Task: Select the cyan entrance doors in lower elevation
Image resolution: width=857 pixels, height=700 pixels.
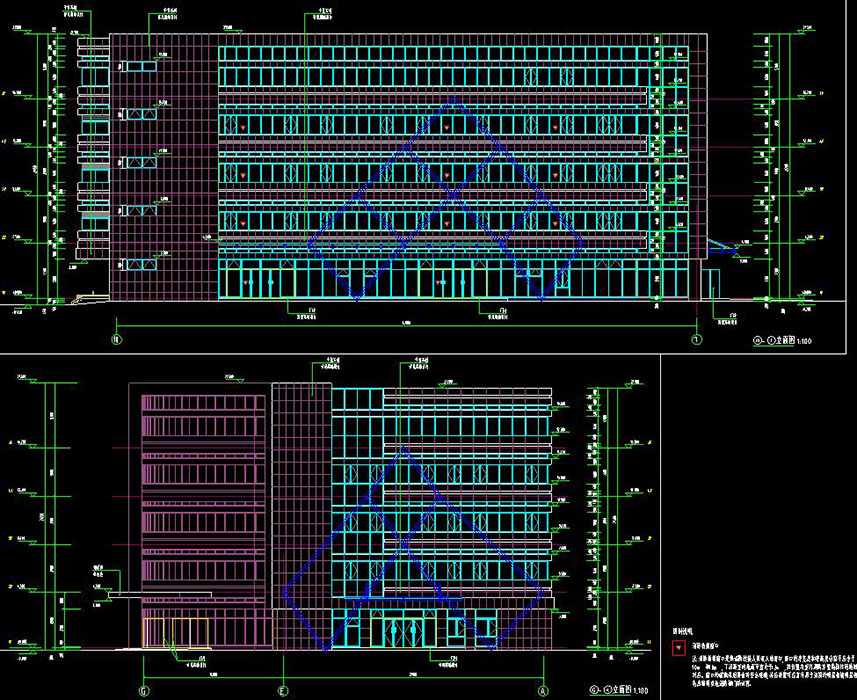Action: pyautogui.click(x=400, y=632)
